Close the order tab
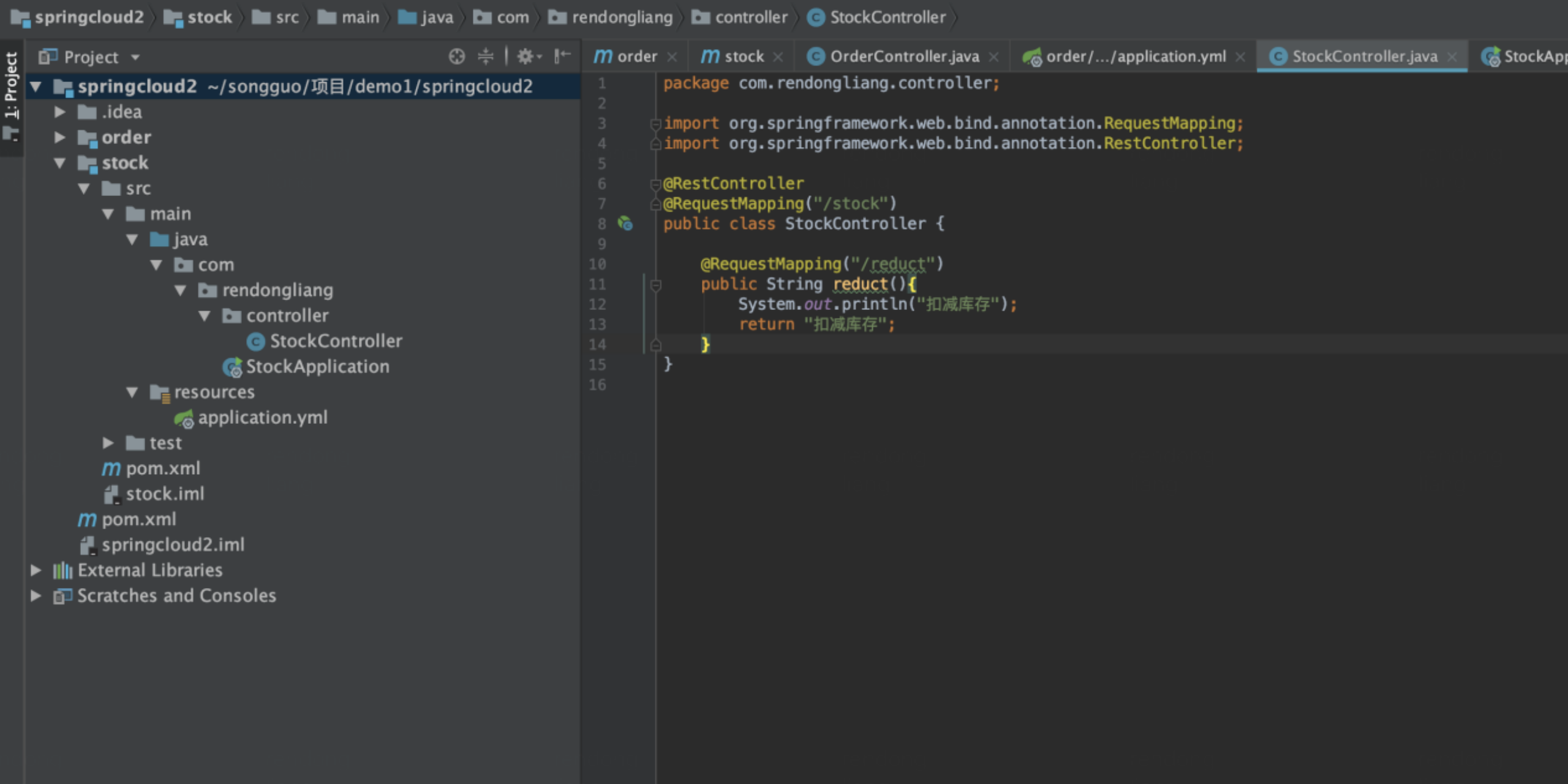 click(x=672, y=57)
